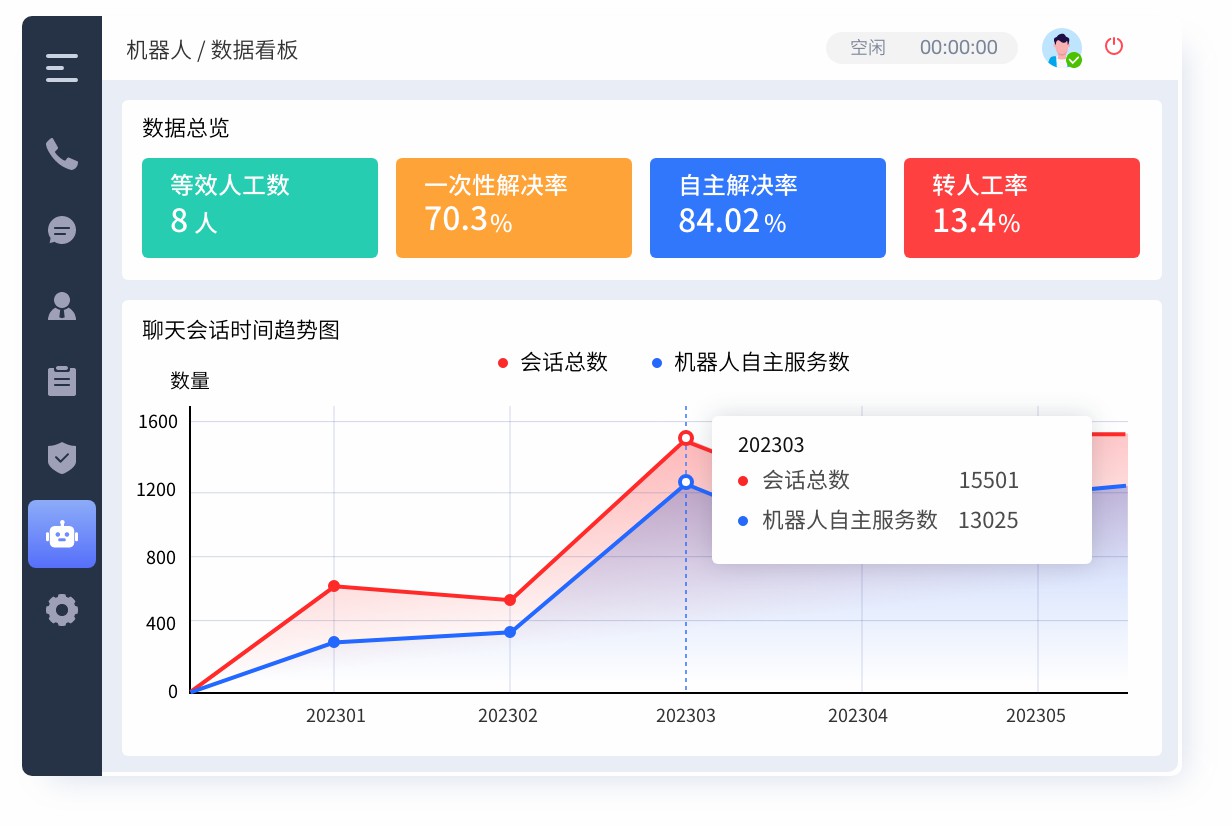Open the user avatar menu
The height and width of the screenshot is (826, 1232).
tap(1061, 47)
